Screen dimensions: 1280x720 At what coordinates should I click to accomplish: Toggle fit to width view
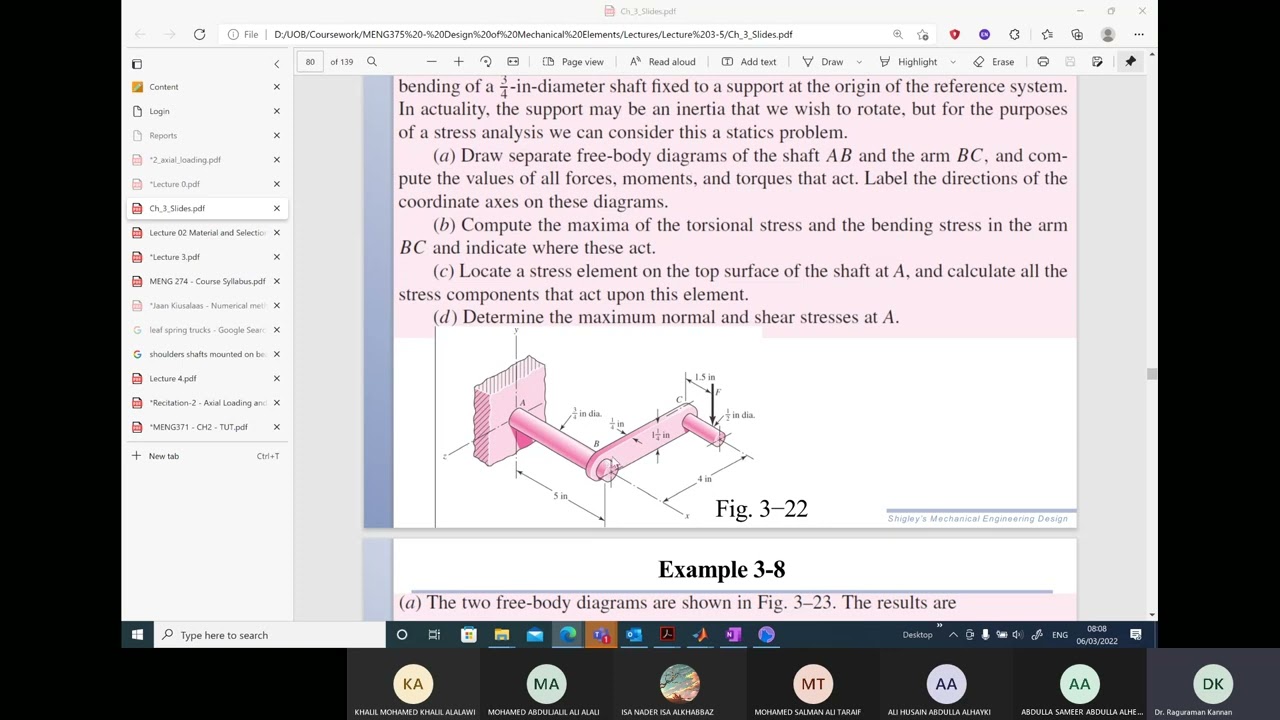point(513,62)
